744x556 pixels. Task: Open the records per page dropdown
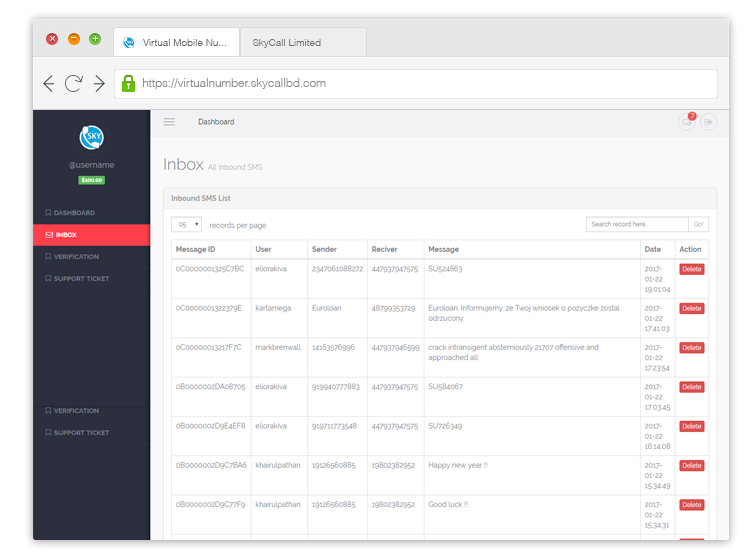186,224
